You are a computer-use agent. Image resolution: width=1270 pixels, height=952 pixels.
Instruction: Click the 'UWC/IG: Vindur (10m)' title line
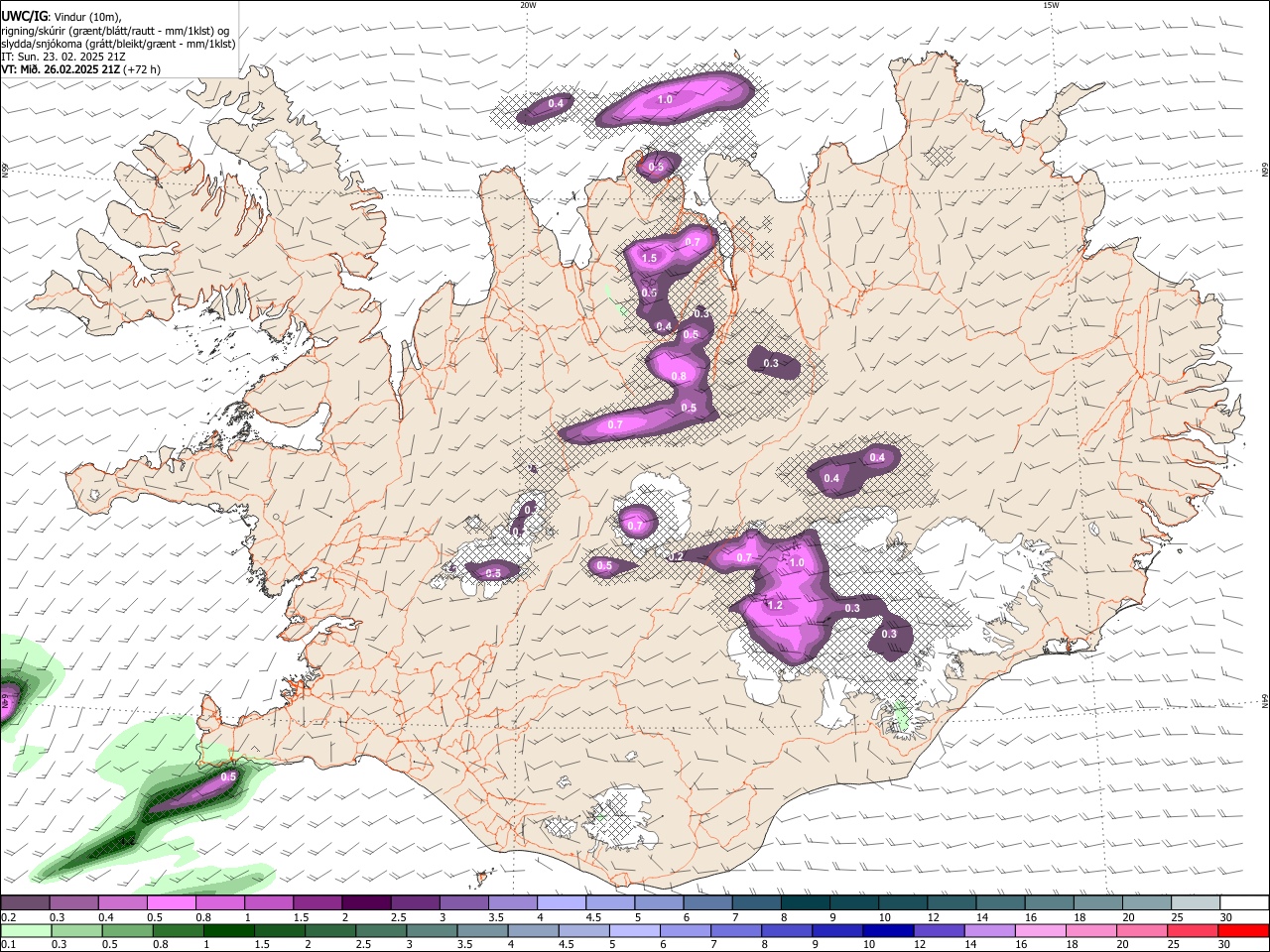[61, 17]
